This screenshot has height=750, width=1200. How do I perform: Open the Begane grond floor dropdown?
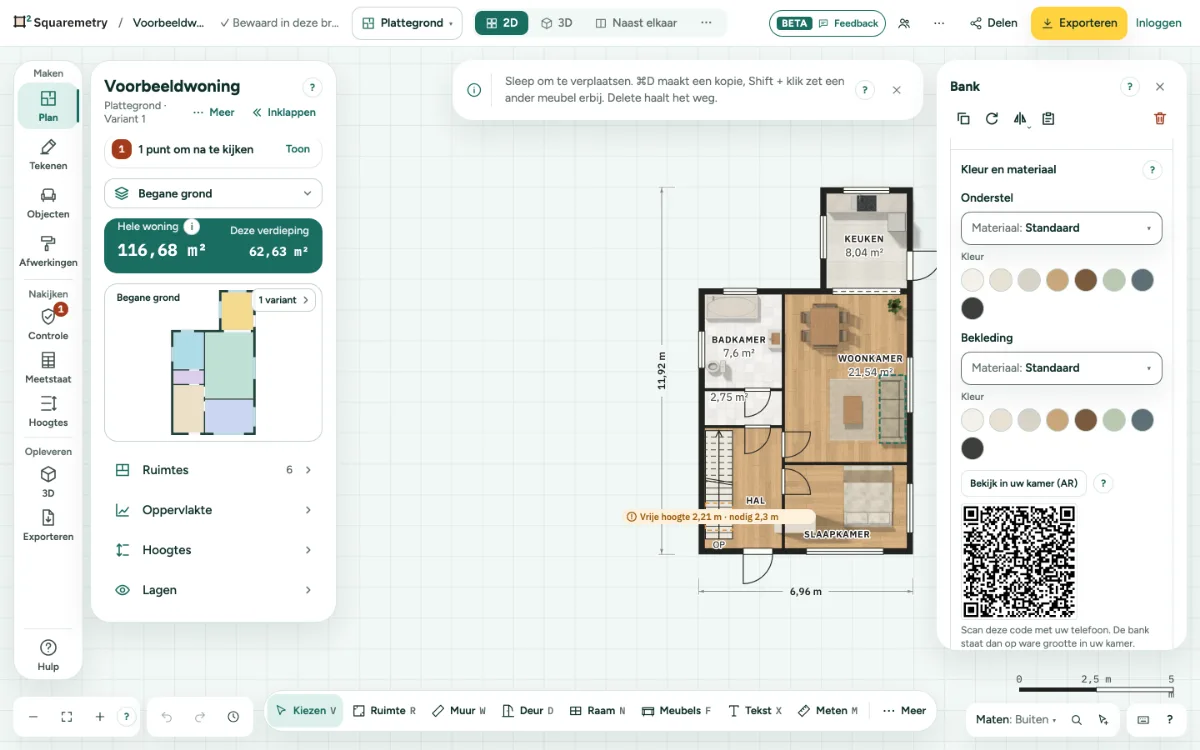(213, 193)
